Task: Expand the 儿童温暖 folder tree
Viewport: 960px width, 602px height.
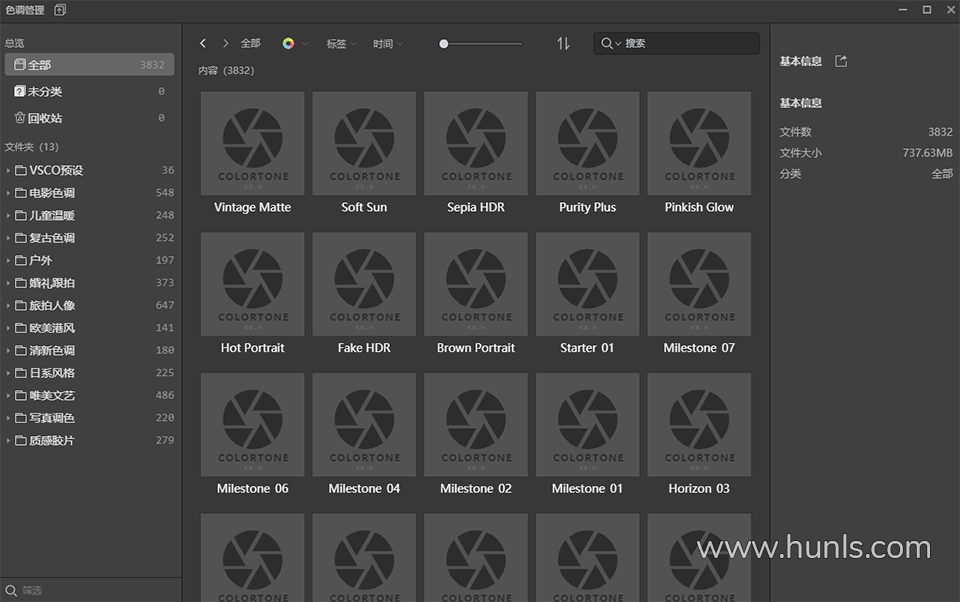Action: [x=8, y=216]
